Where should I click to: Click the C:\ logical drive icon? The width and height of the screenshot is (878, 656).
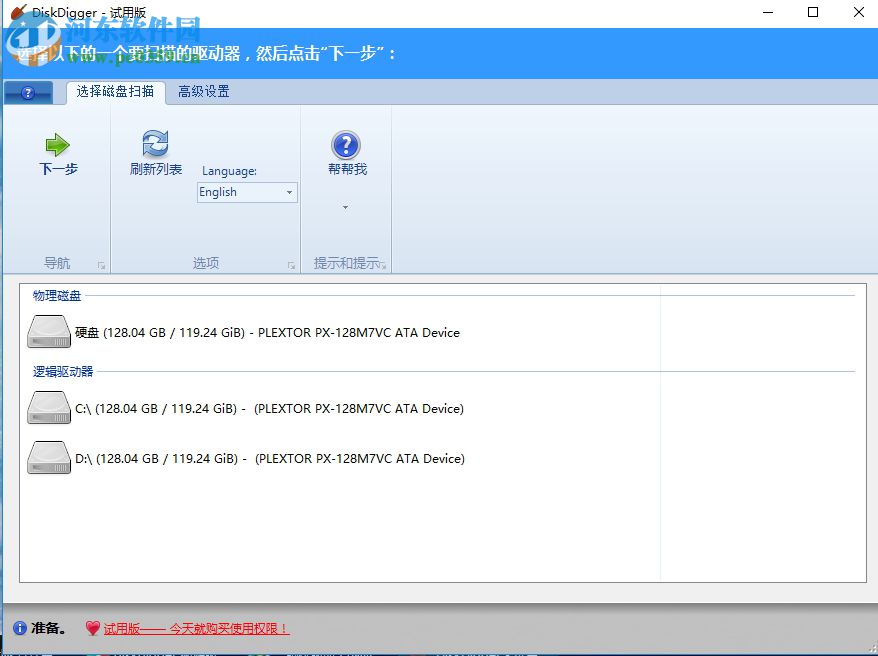pyautogui.click(x=48, y=407)
